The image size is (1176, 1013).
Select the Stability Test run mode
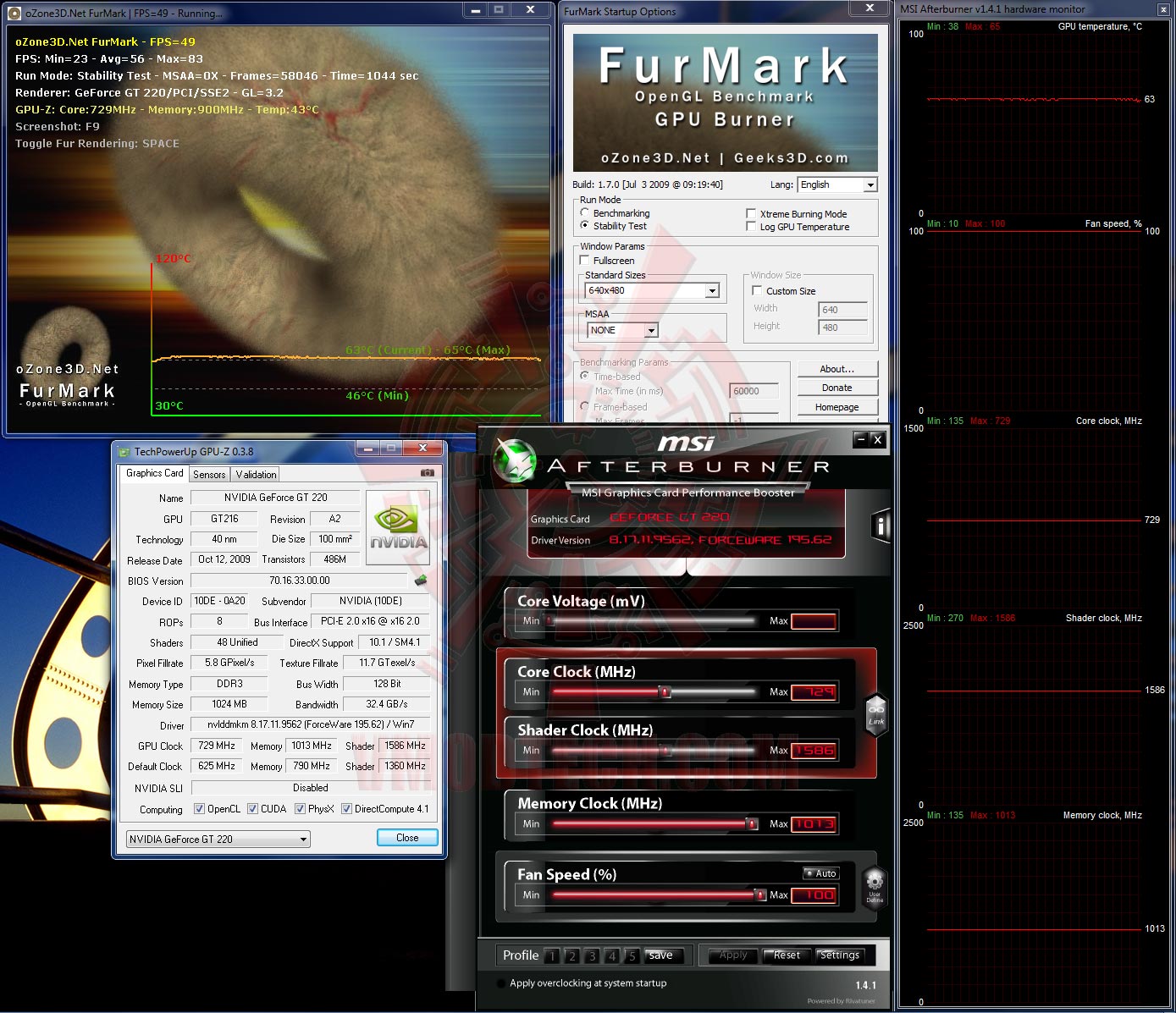click(x=585, y=226)
